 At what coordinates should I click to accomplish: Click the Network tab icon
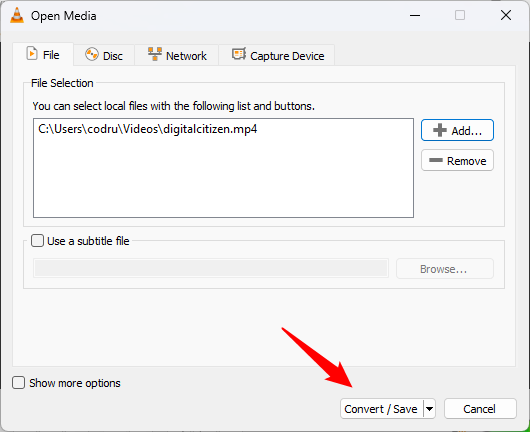155,54
